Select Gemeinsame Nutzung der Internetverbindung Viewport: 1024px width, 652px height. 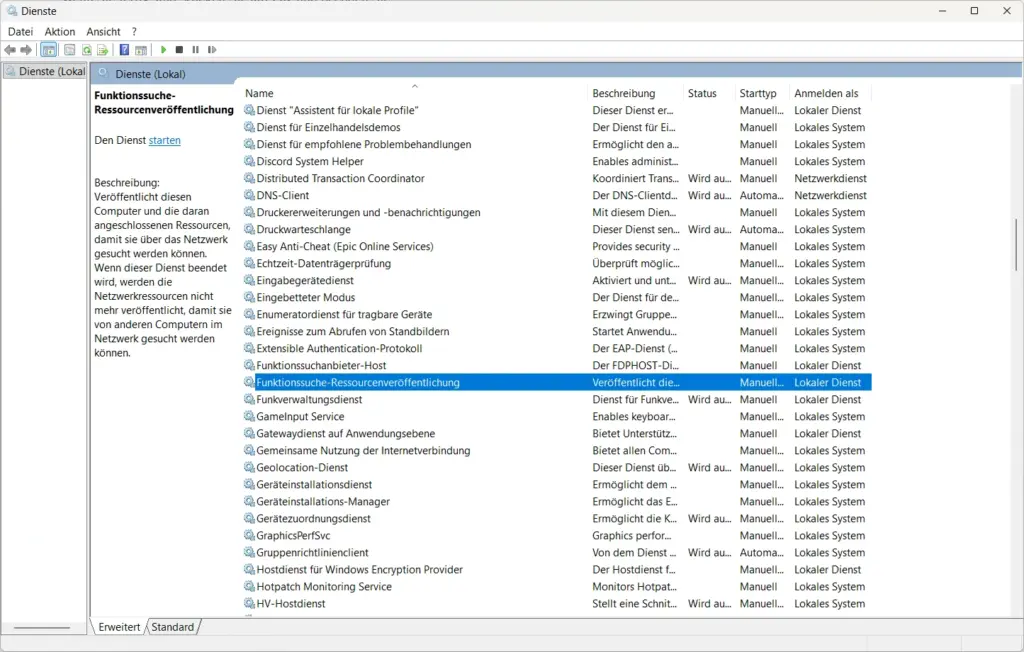pyautogui.click(x=557, y=449)
